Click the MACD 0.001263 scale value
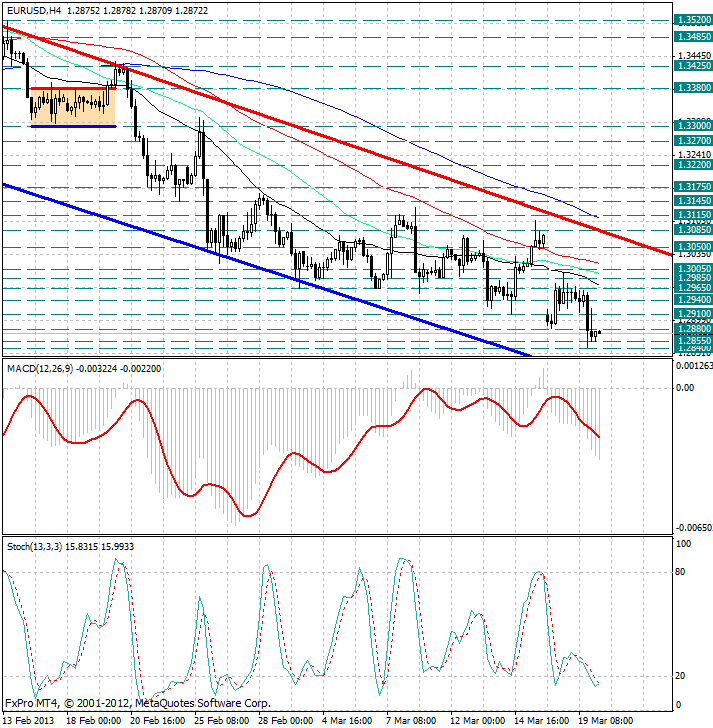The image size is (713, 728). 694,366
